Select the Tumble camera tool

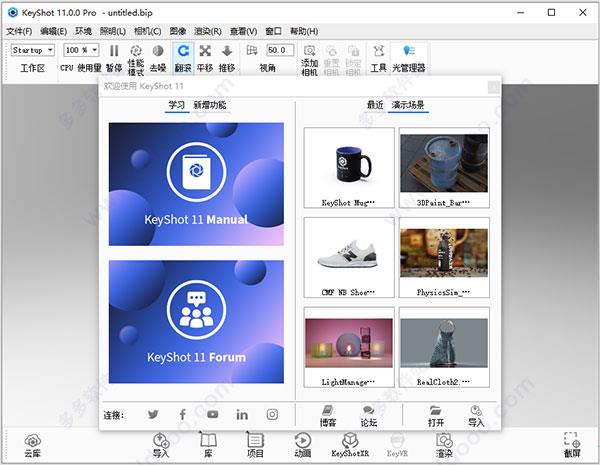pyautogui.click(x=182, y=52)
